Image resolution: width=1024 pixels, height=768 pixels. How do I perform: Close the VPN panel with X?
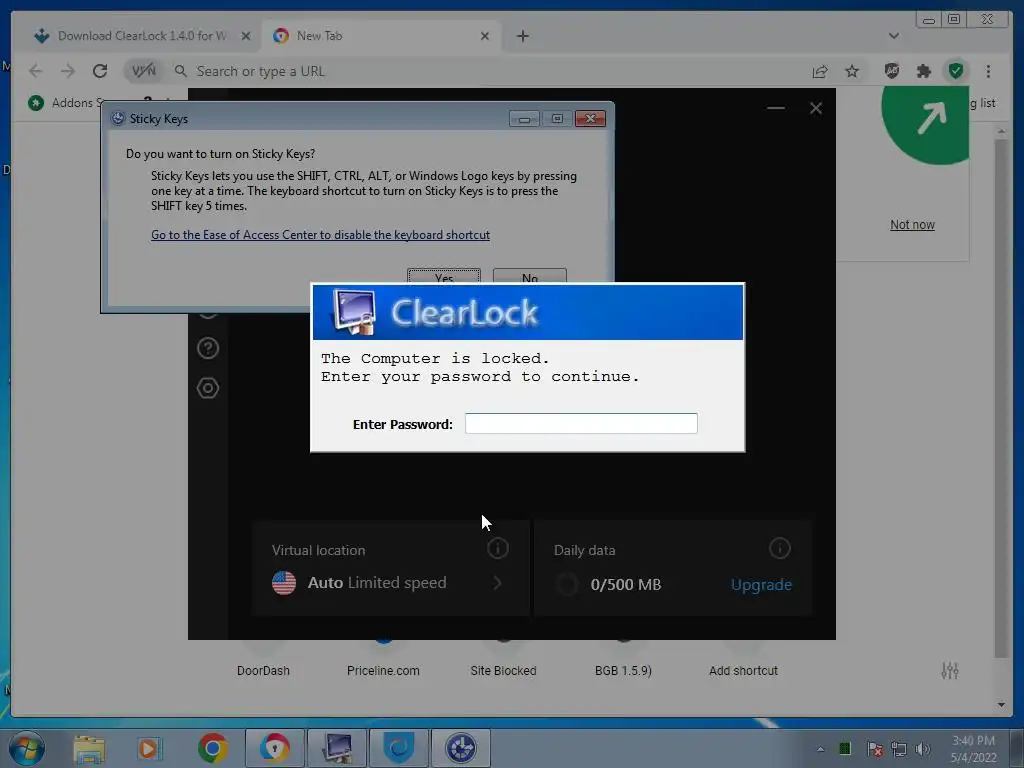[816, 108]
